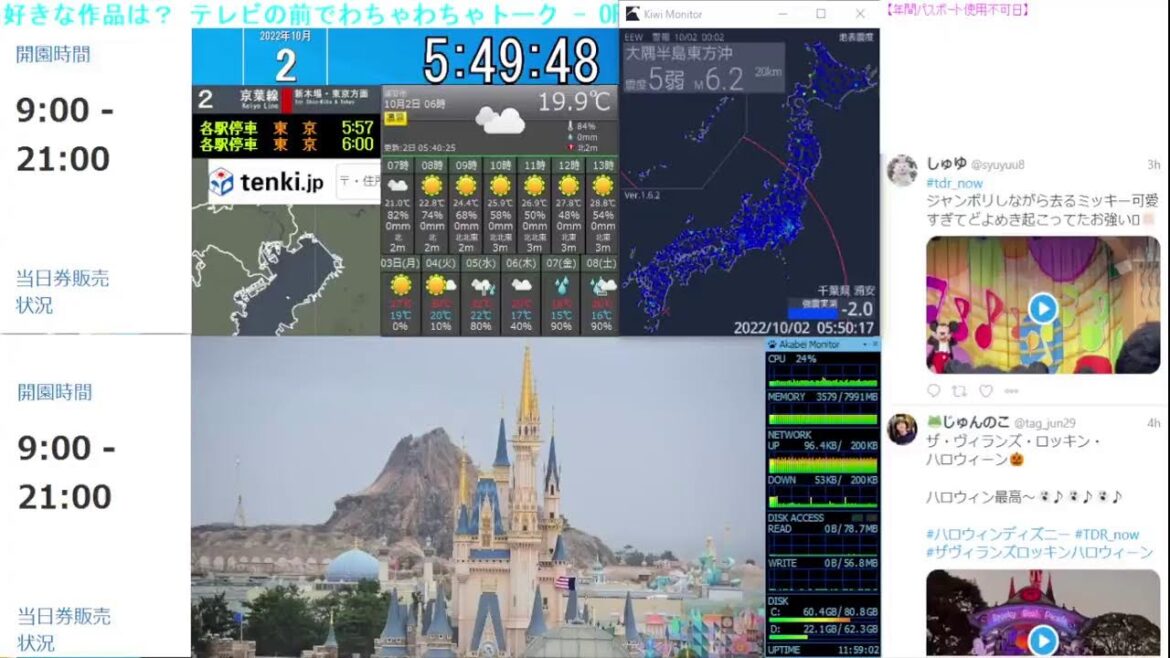Screen dimensions: 1170x658
Task: Click the weather icon for 08(土)
Action: tap(601, 286)
